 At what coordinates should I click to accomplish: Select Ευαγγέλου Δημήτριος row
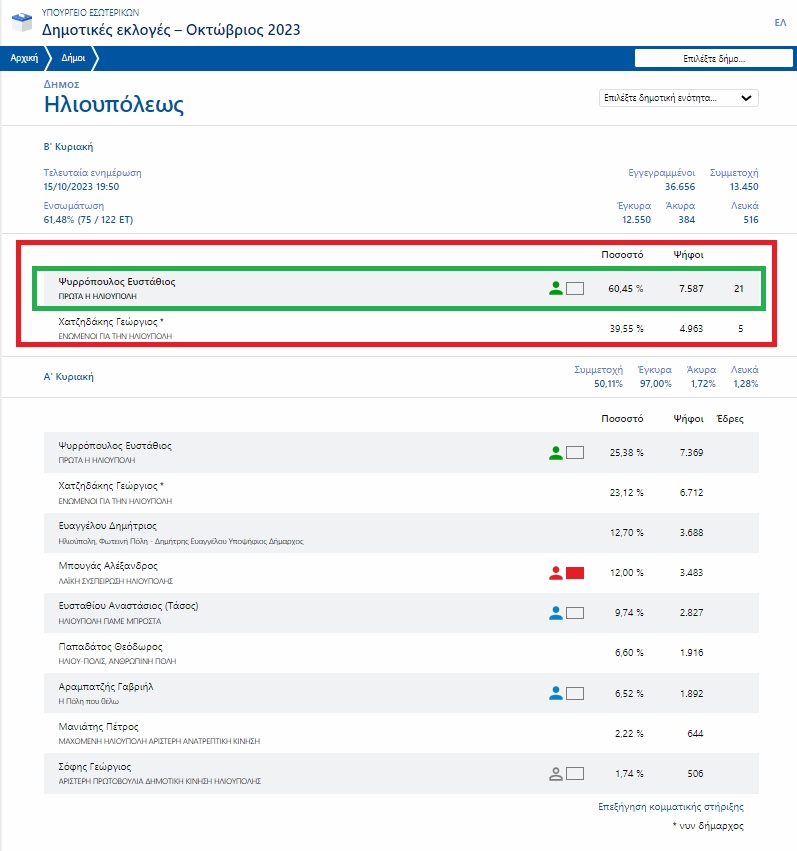(x=401, y=533)
